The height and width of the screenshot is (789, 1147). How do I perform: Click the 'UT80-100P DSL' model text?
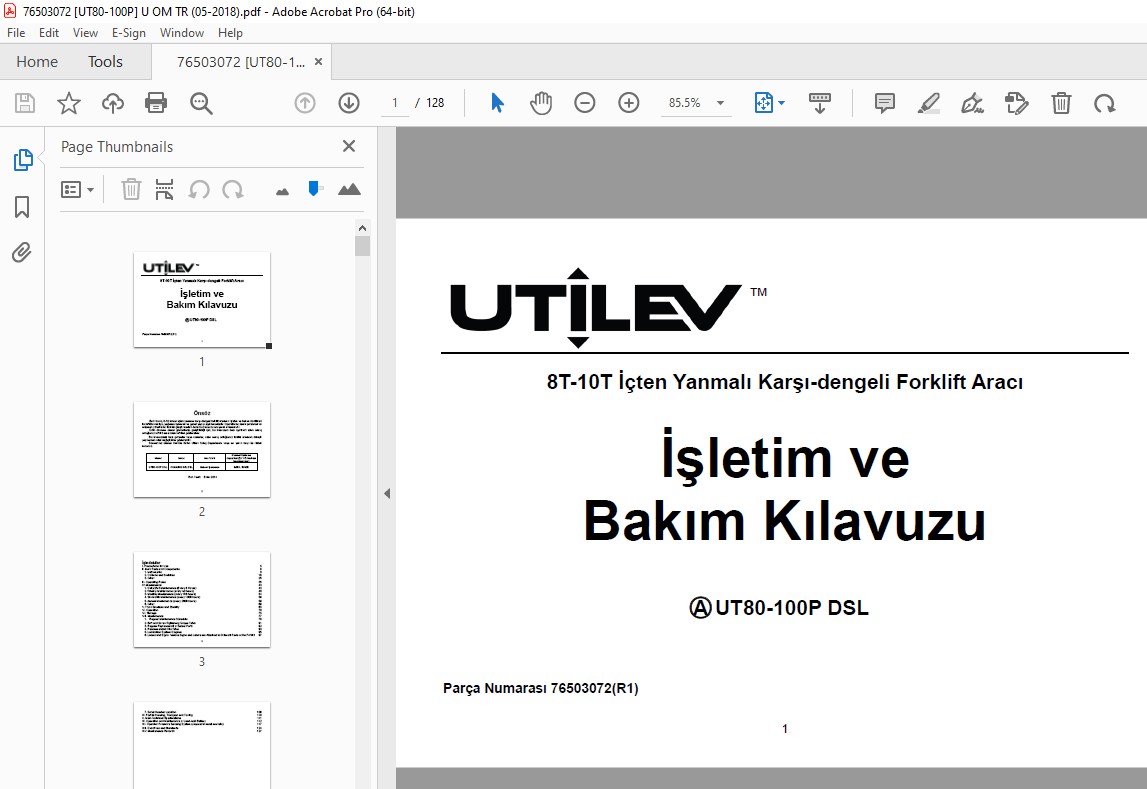coord(791,608)
